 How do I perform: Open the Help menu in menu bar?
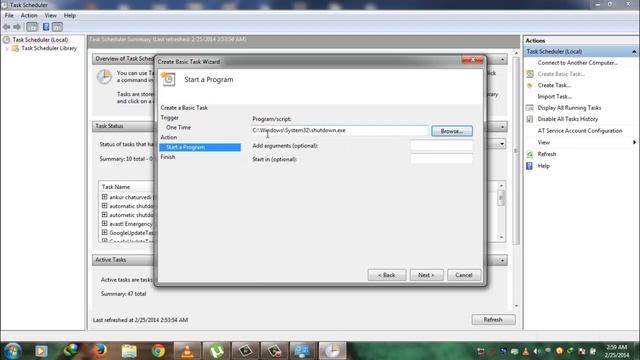pos(70,16)
